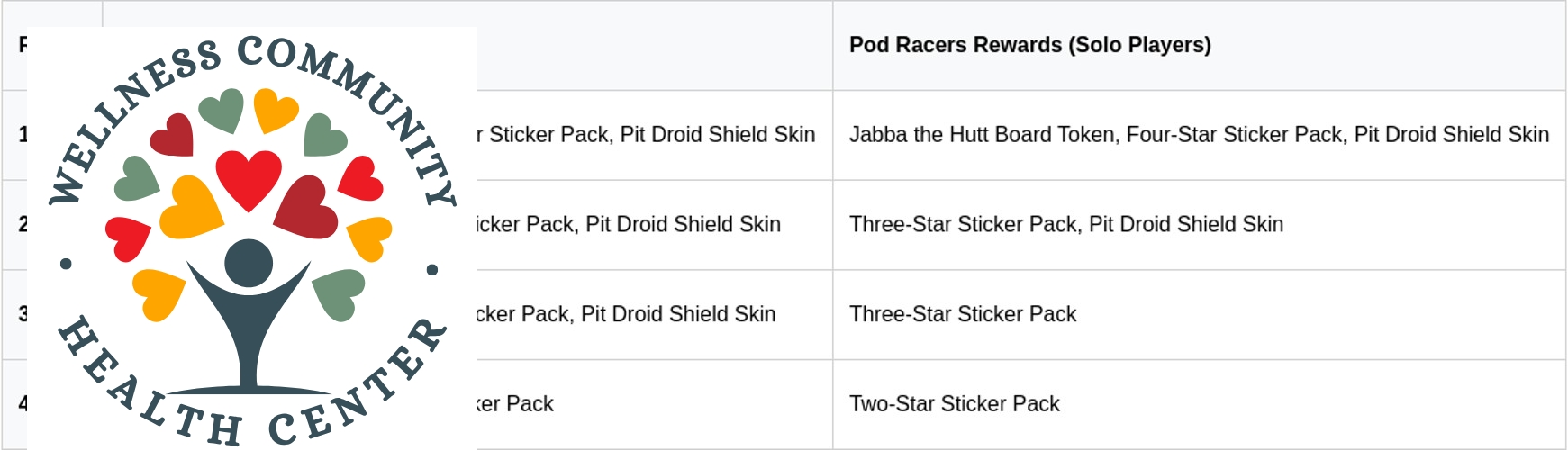The width and height of the screenshot is (1568, 450).
Task: Click the large orange heart beside center heart
Action: coord(191,208)
